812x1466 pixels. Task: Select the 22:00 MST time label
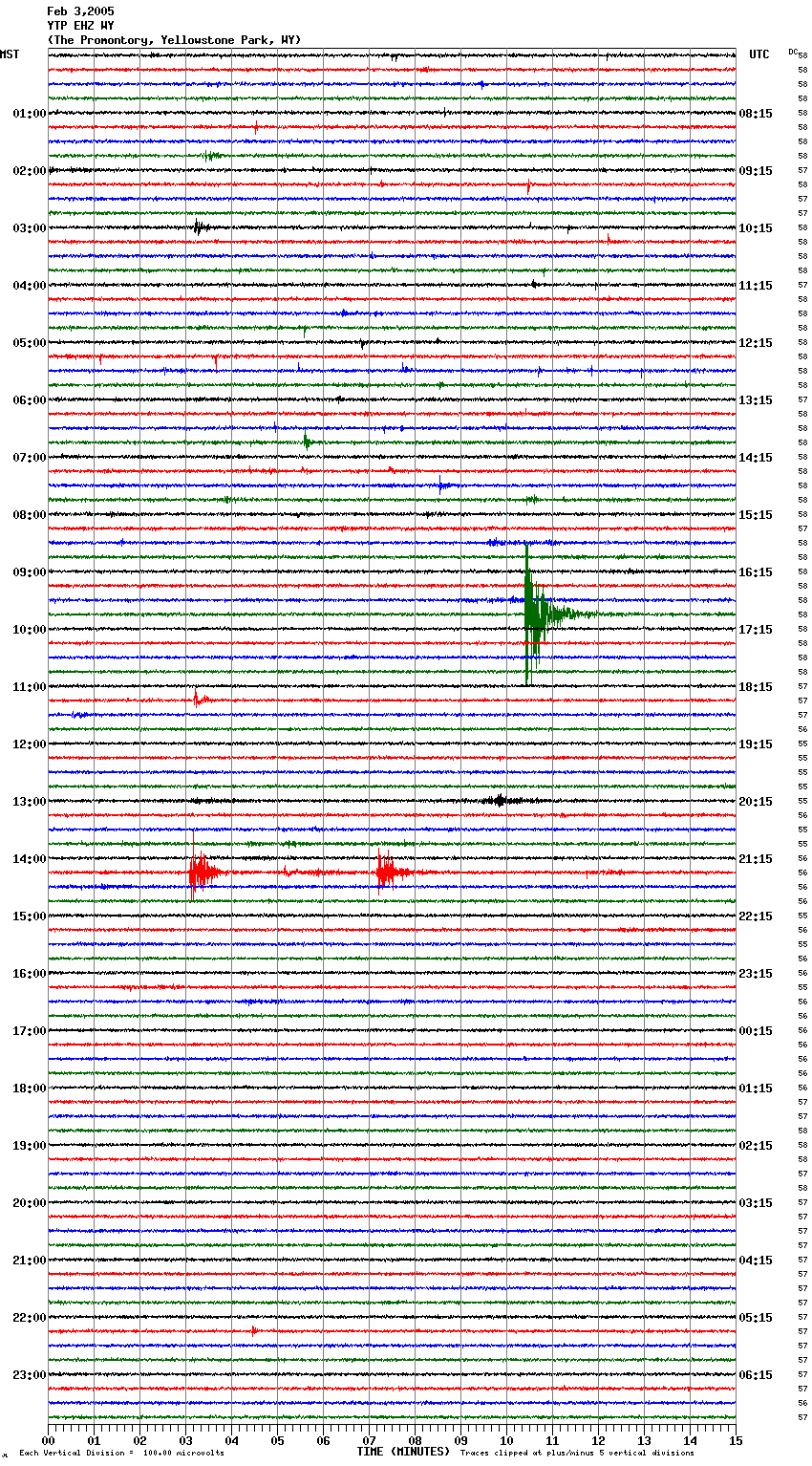point(30,1318)
